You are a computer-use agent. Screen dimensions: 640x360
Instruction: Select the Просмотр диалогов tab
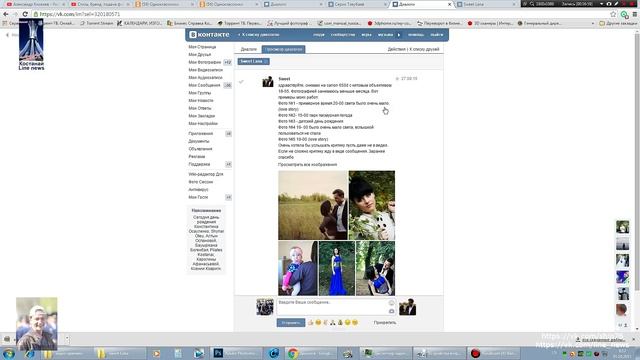click(x=283, y=49)
